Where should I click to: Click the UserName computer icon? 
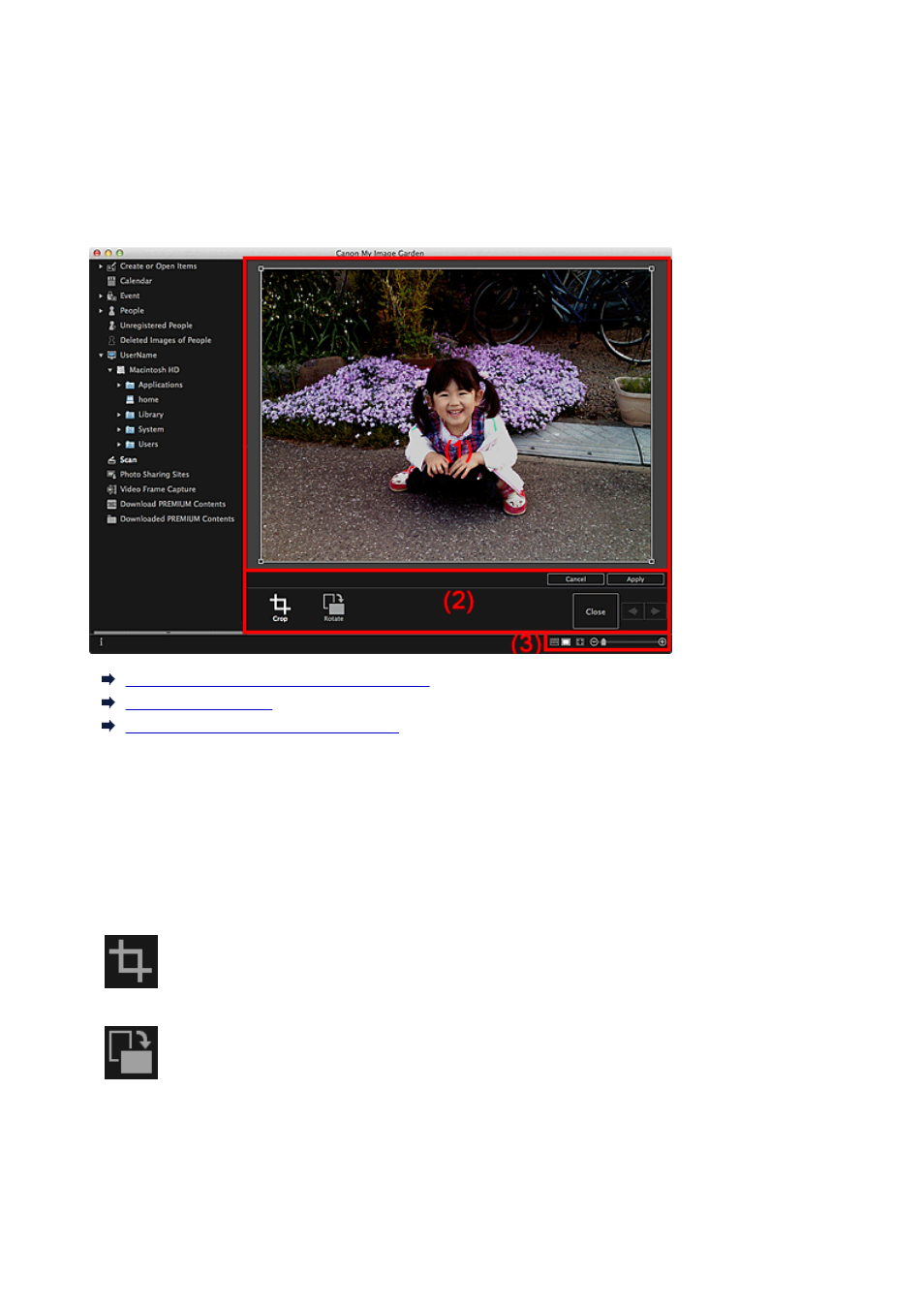(111, 356)
